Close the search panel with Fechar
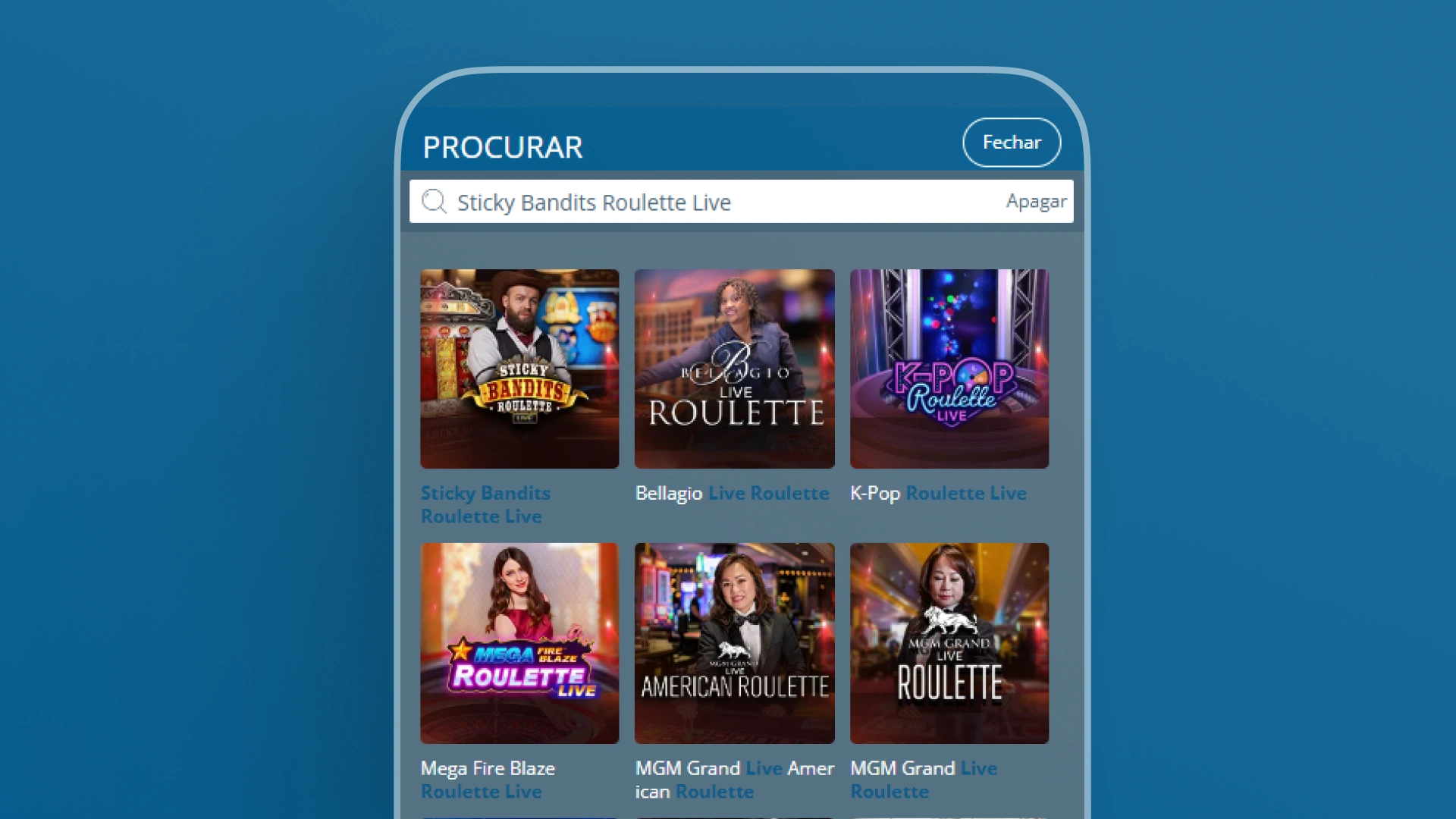The width and height of the screenshot is (1456, 819). pos(1012,143)
